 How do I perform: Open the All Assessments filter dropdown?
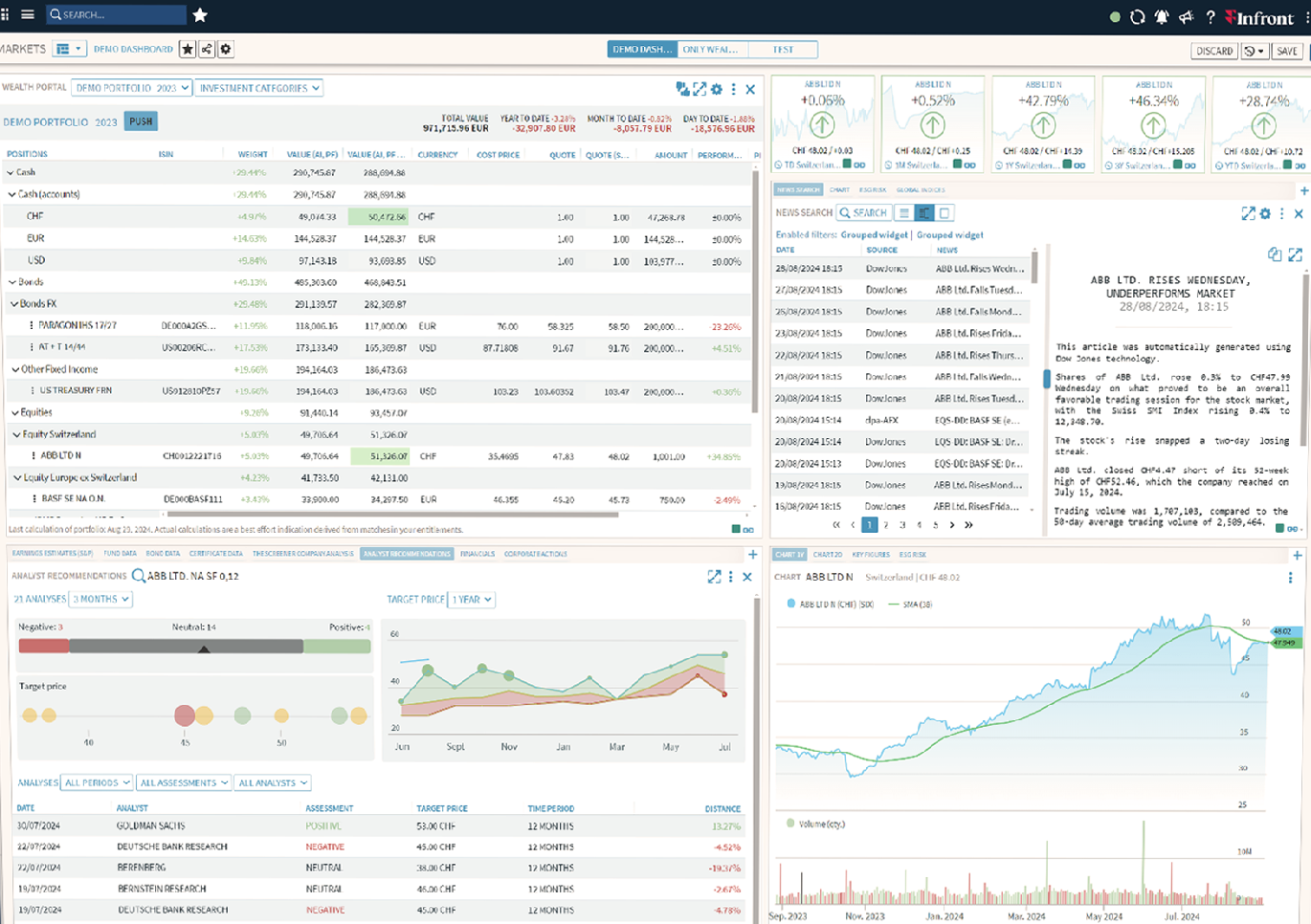(184, 782)
